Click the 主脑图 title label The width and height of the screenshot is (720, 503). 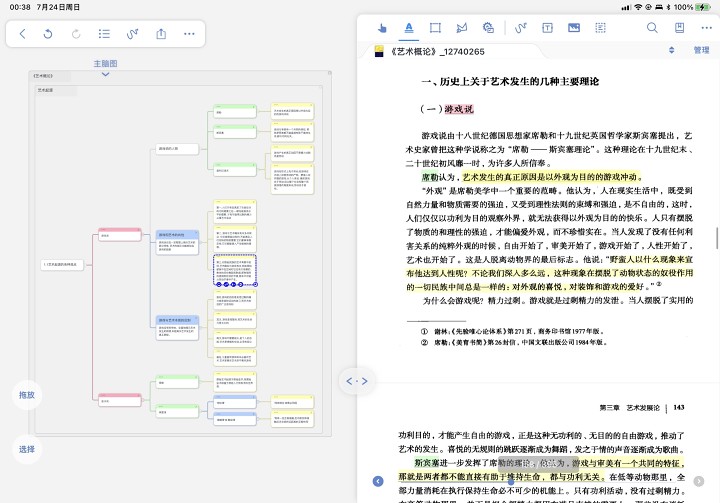point(105,63)
